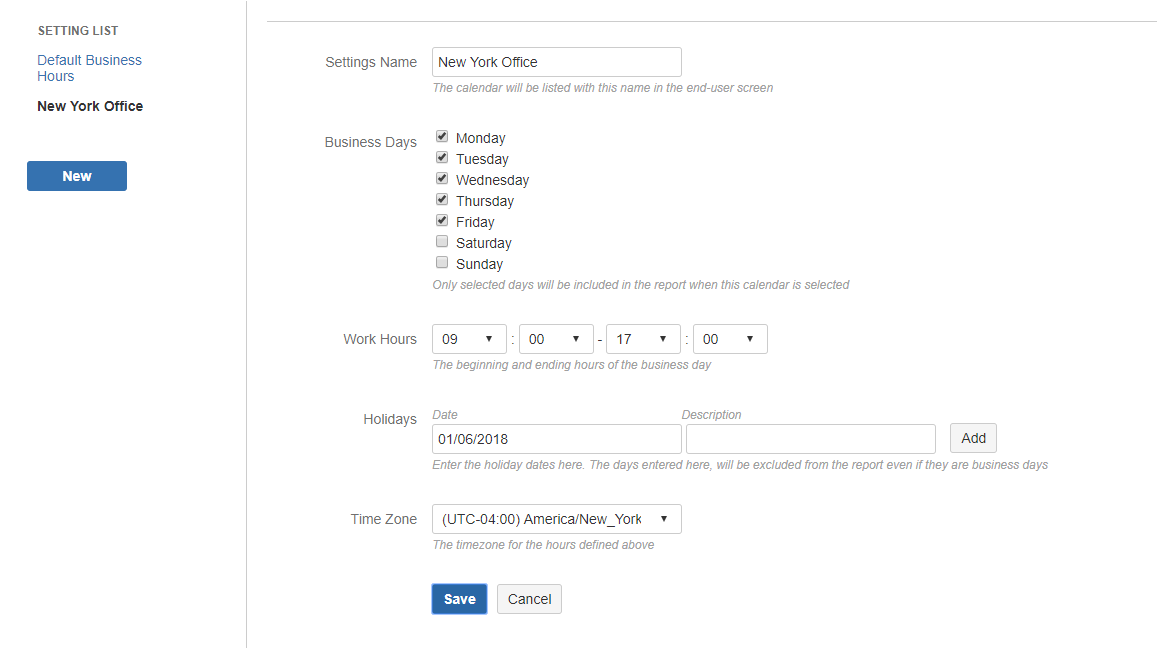The width and height of the screenshot is (1157, 648).
Task: Open the Time Zone dropdown
Action: point(556,519)
